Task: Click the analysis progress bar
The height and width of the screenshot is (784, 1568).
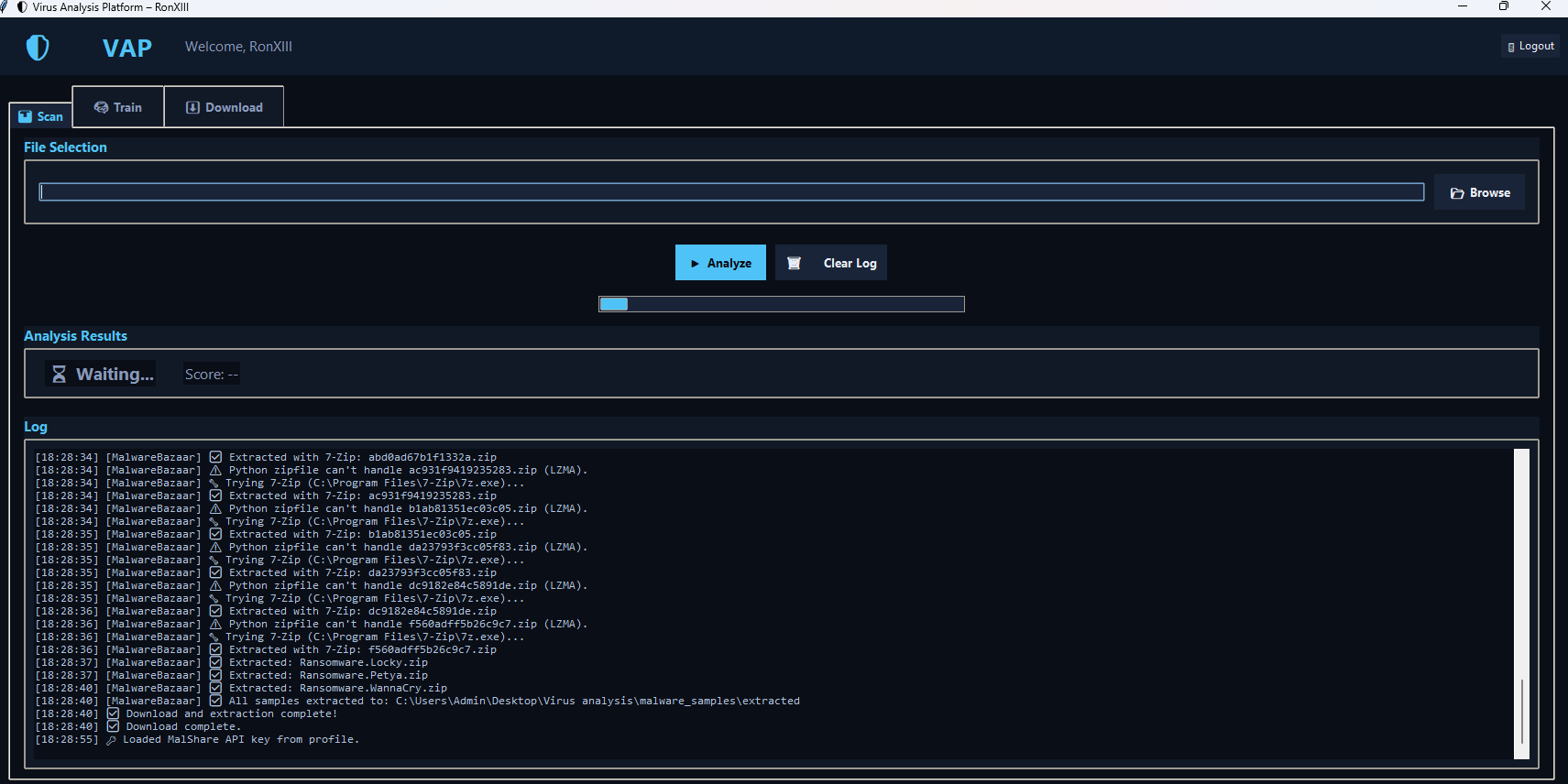Action: (x=782, y=304)
